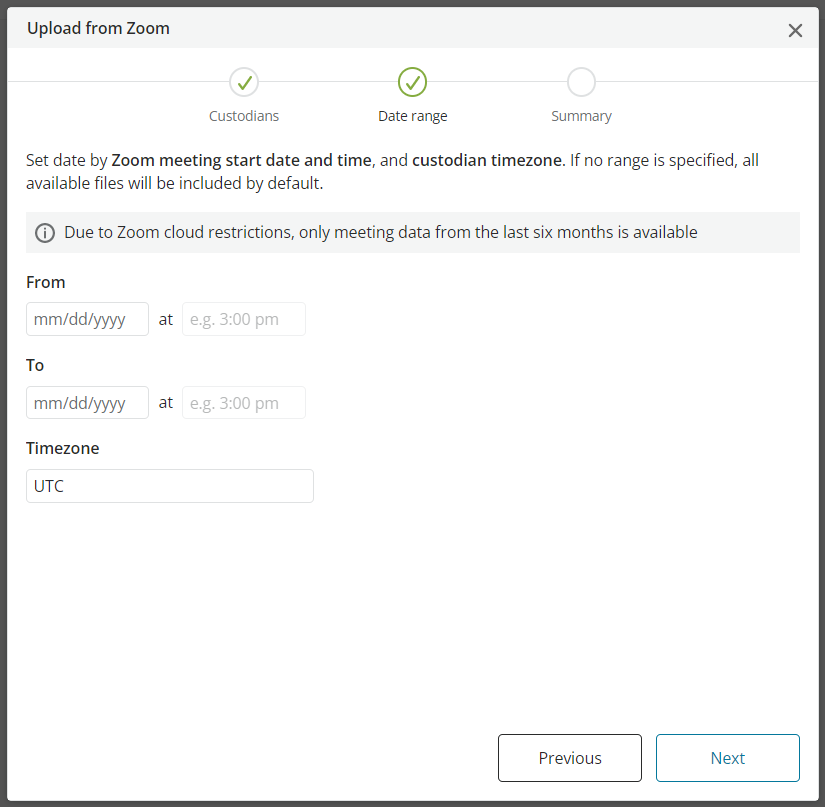Click the From field label
The image size is (825, 807).
[46, 283]
